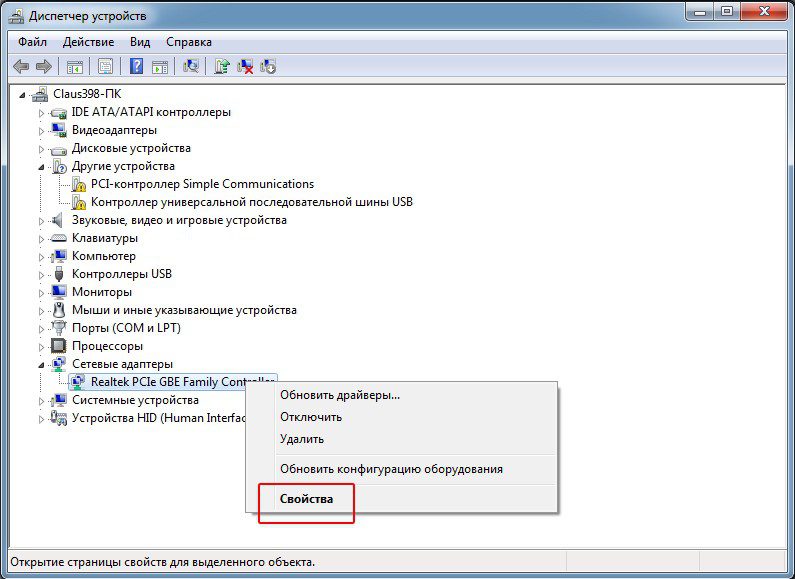Click the Мыши mouse icon
Viewport: 795px width, 579px height.
pyautogui.click(x=59, y=310)
